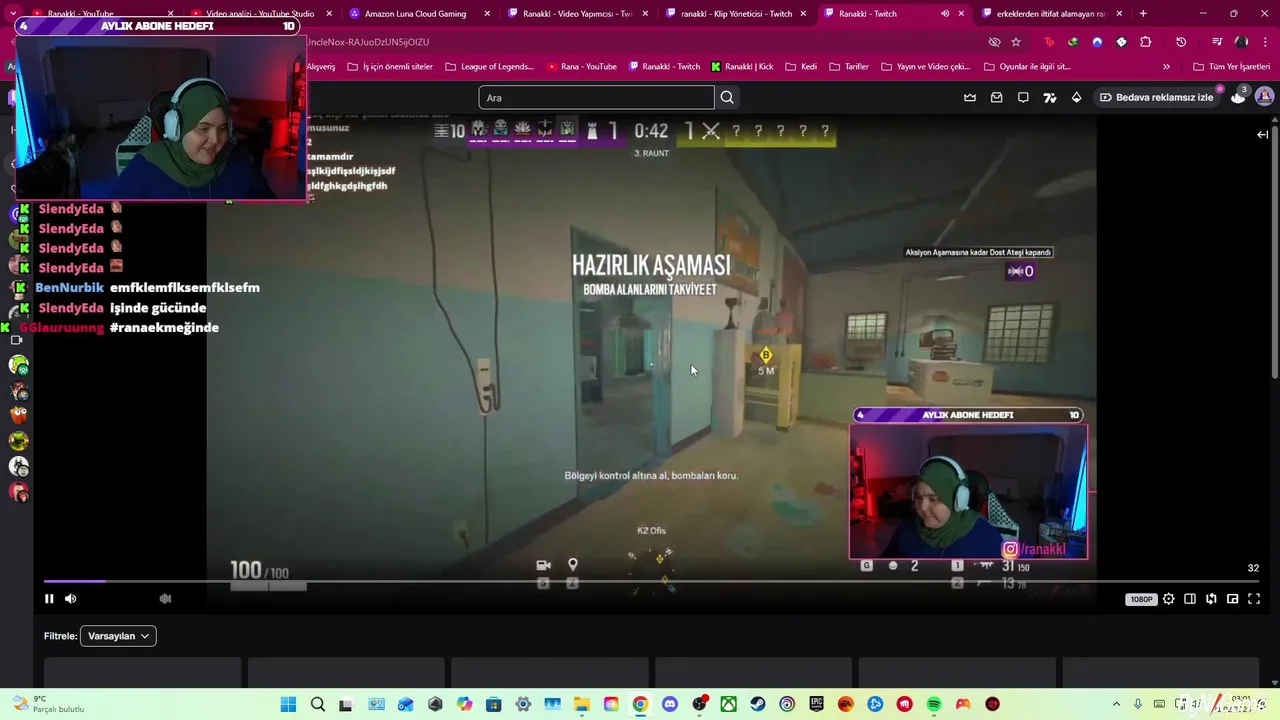Open the drops icon with badge 3
The image size is (1280, 720).
[x=1238, y=96]
